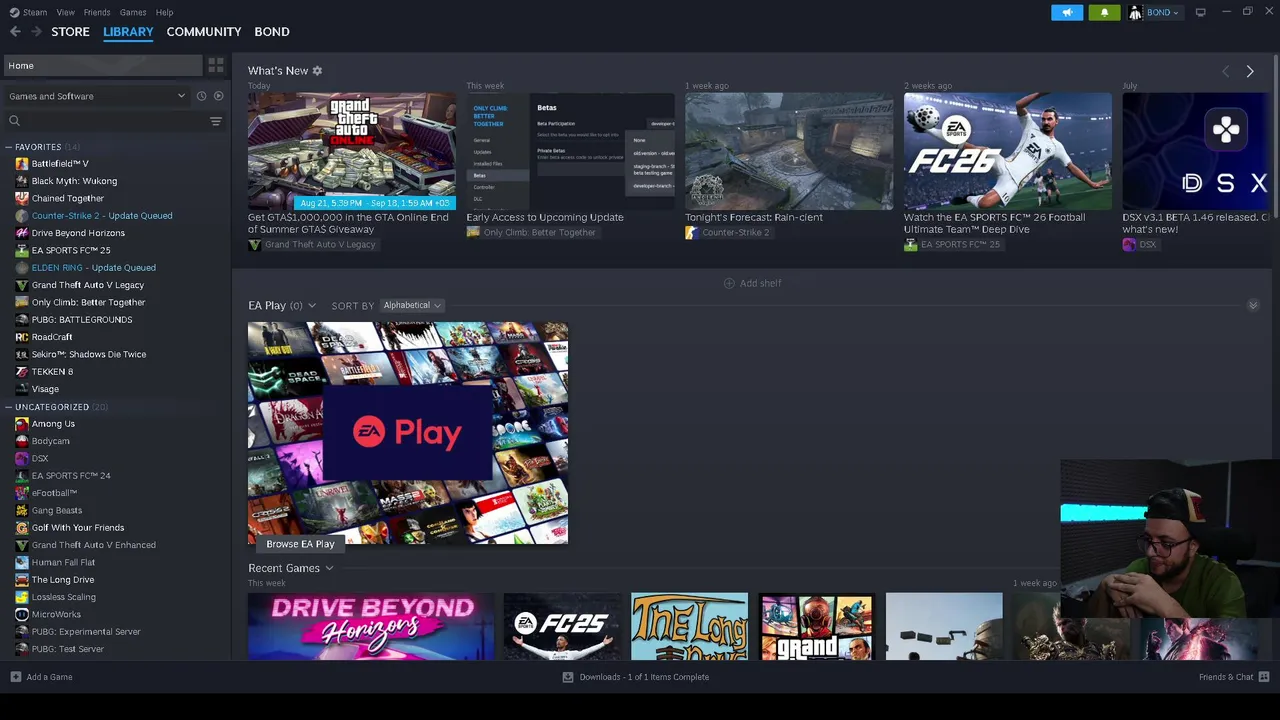Click the library search input field

coord(115,121)
